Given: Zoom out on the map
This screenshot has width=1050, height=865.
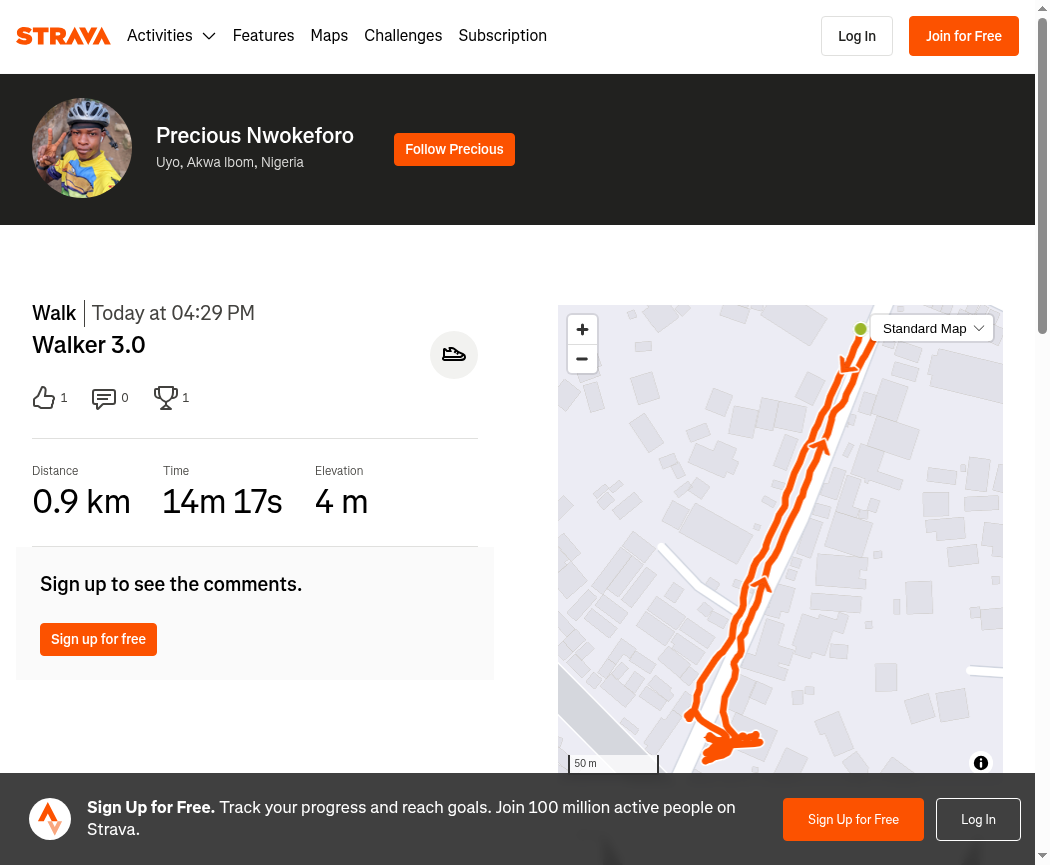Looking at the screenshot, I should pyautogui.click(x=582, y=359).
